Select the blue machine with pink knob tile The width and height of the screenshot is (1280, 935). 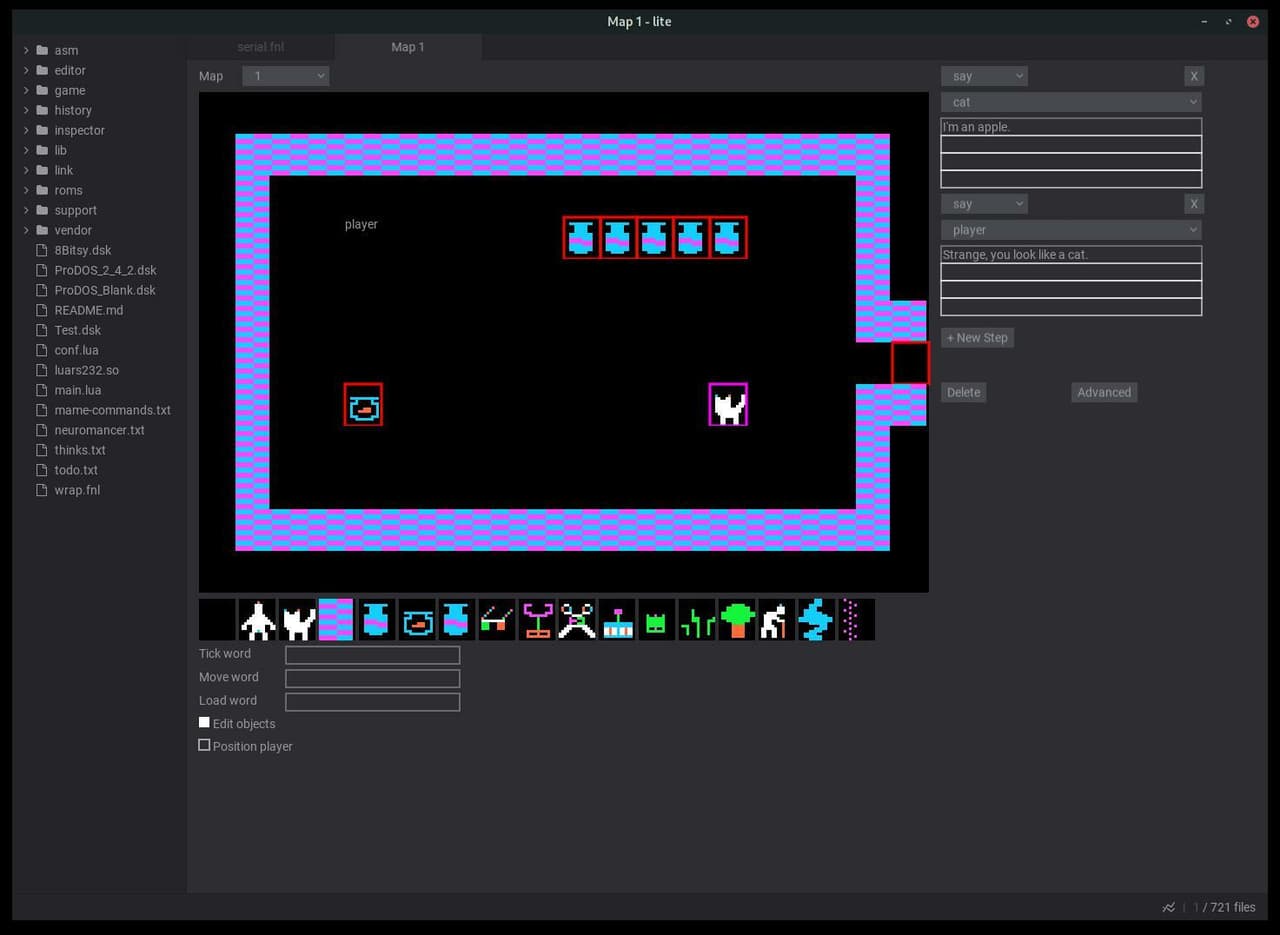tap(617, 620)
